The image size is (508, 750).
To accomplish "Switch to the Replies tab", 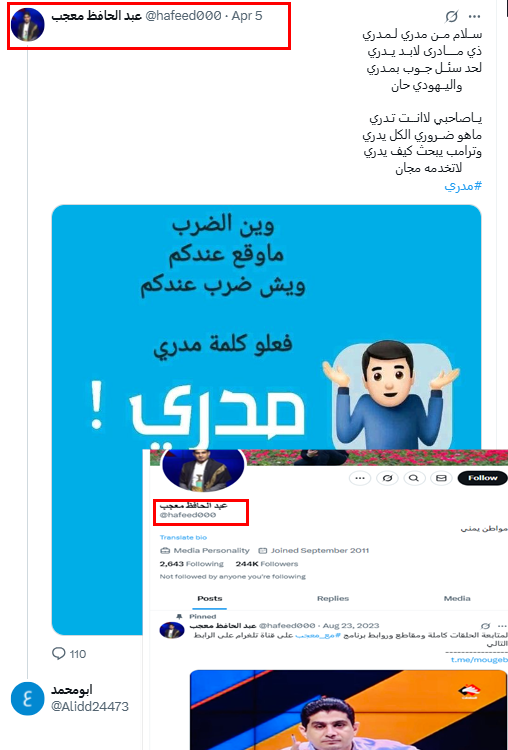I will point(332,598).
